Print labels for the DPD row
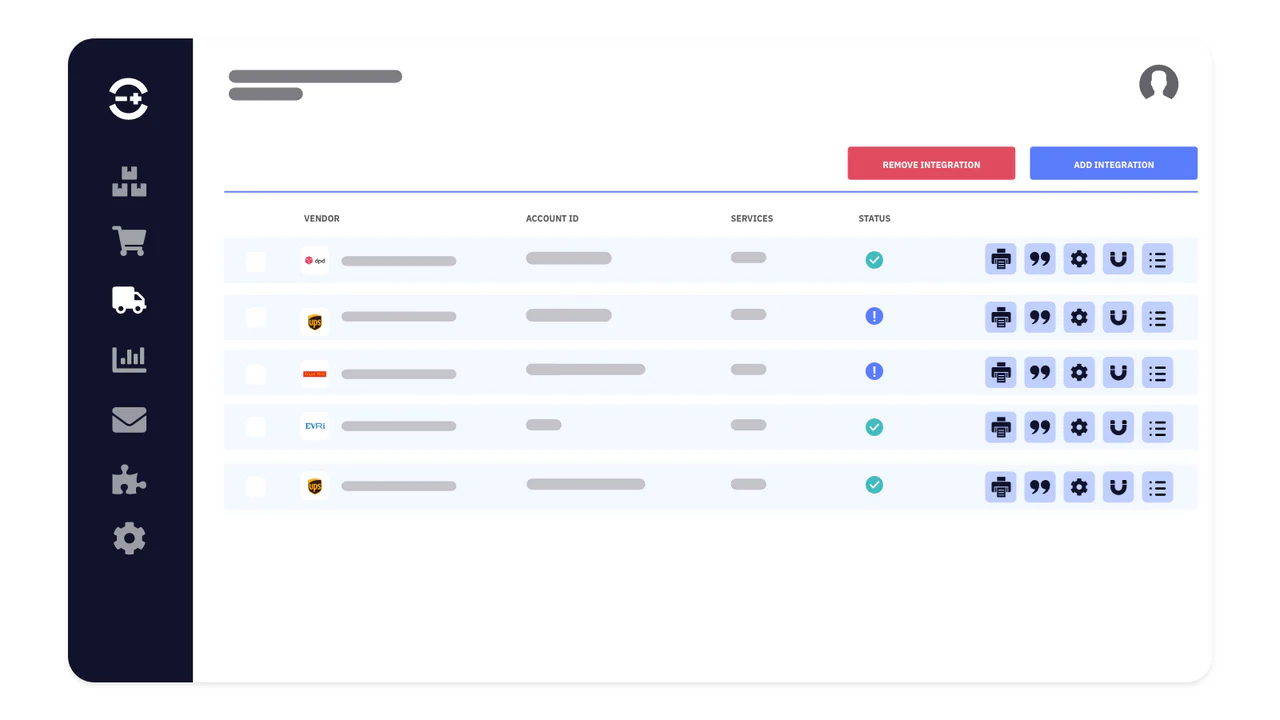The height and width of the screenshot is (720, 1280). point(1000,259)
